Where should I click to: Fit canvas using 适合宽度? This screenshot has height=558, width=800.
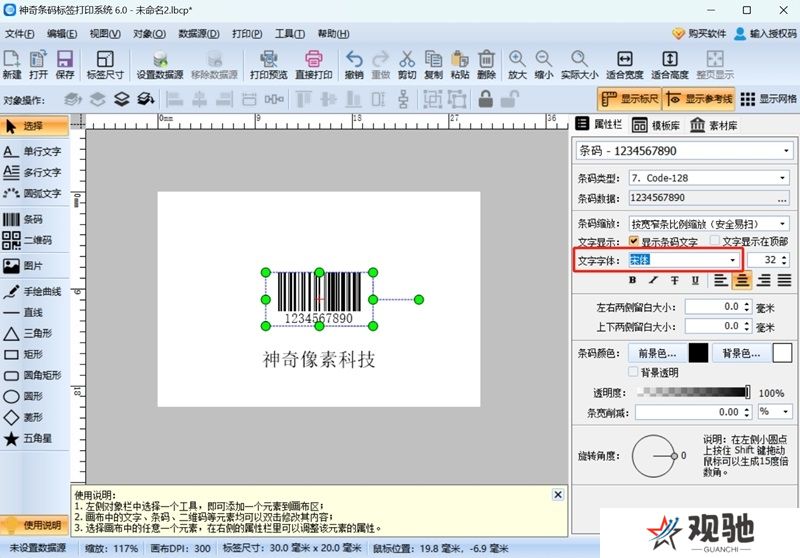(x=624, y=64)
